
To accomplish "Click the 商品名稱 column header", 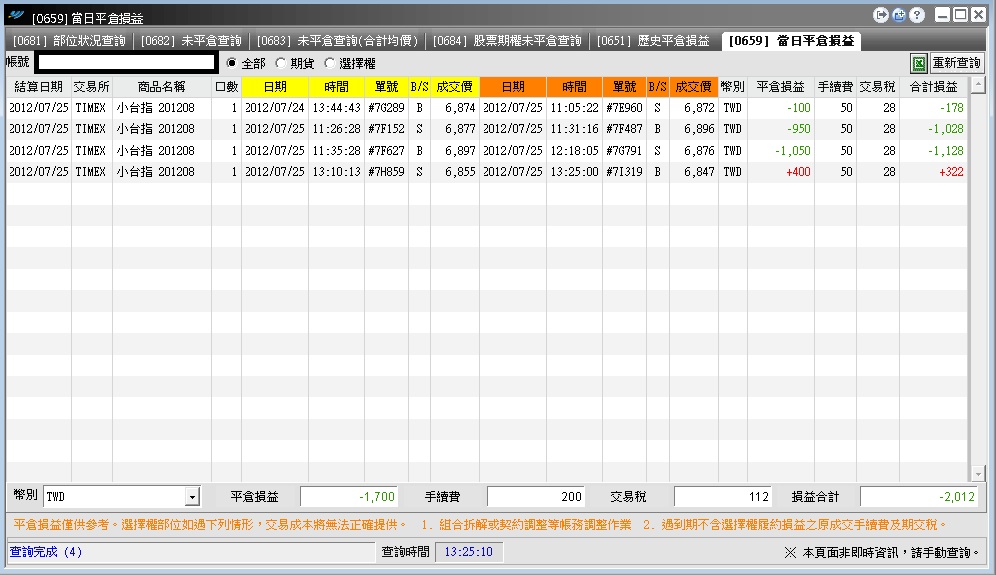I will tap(162, 87).
